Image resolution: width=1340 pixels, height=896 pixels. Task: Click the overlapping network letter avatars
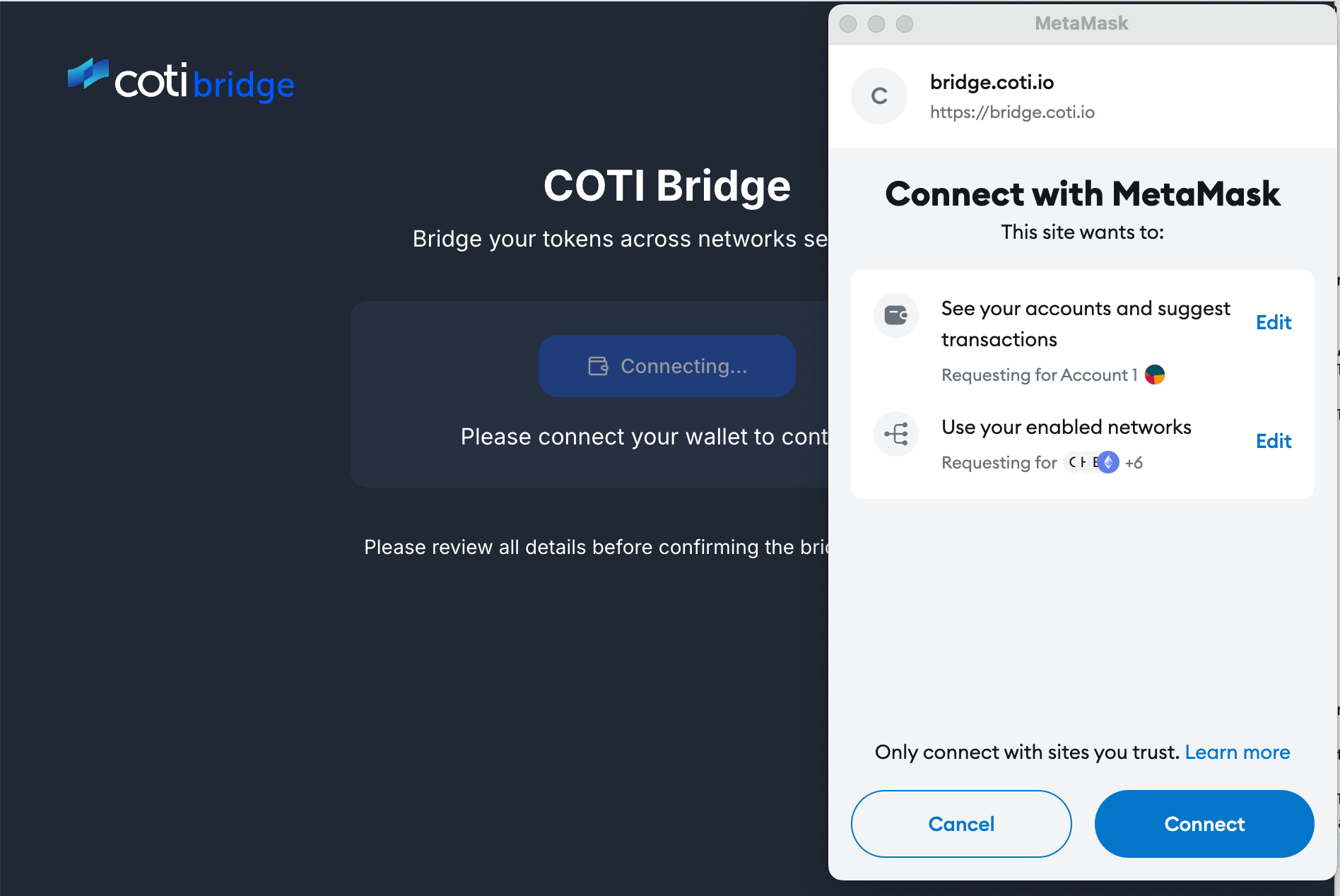coord(1080,462)
